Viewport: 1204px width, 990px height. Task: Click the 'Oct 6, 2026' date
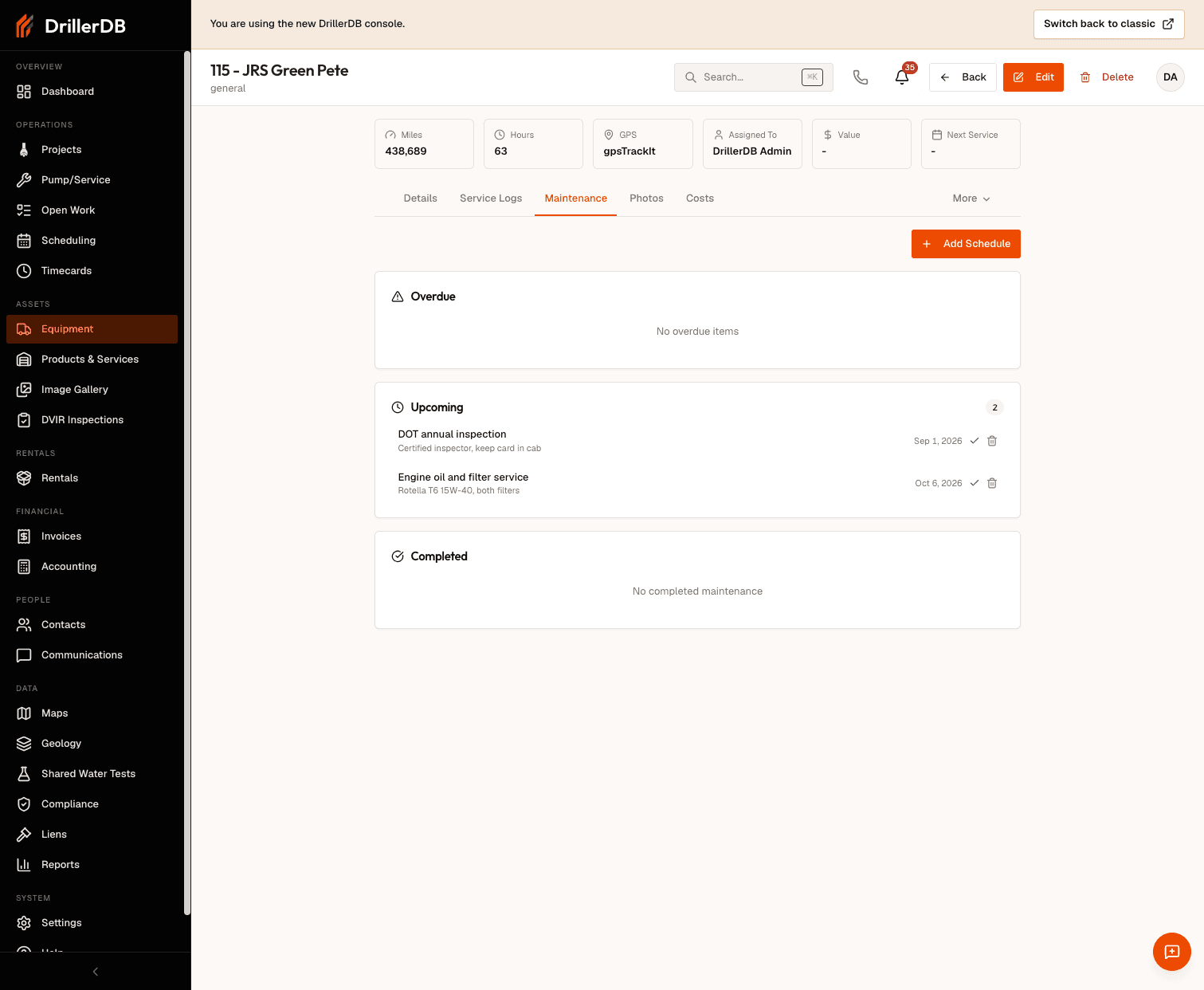coord(939,483)
